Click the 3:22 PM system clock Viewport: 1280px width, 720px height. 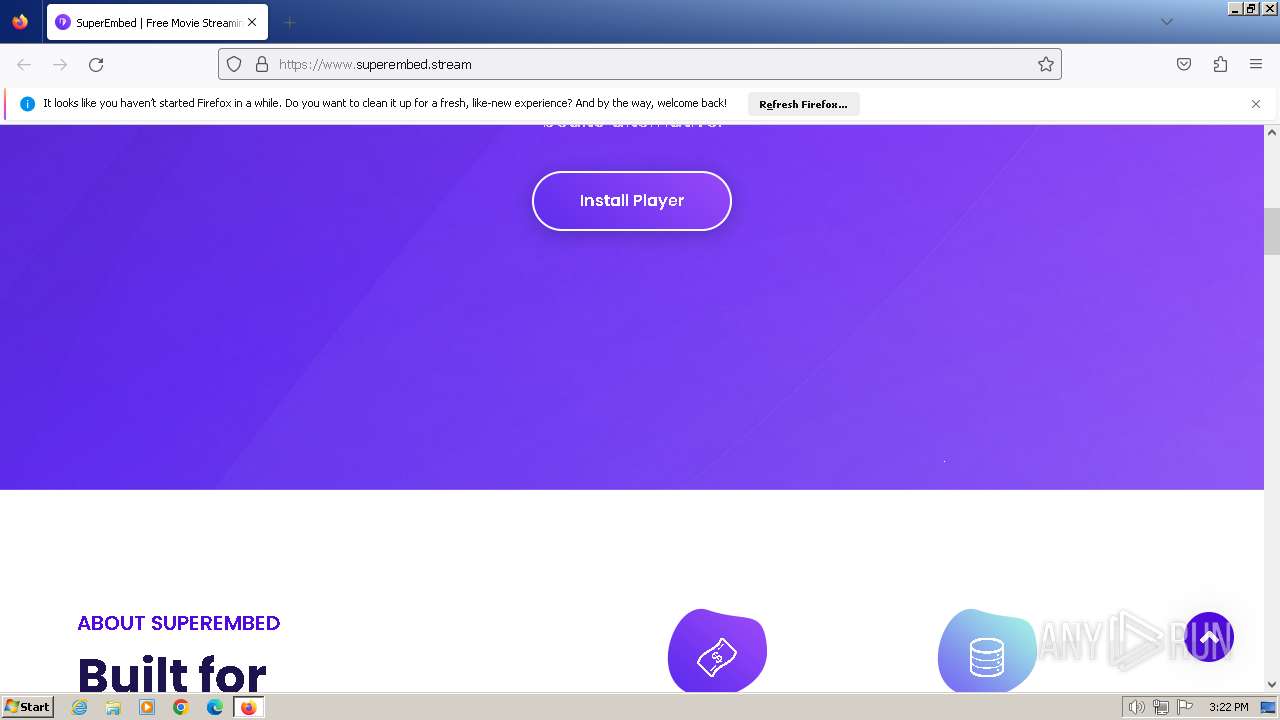1228,707
